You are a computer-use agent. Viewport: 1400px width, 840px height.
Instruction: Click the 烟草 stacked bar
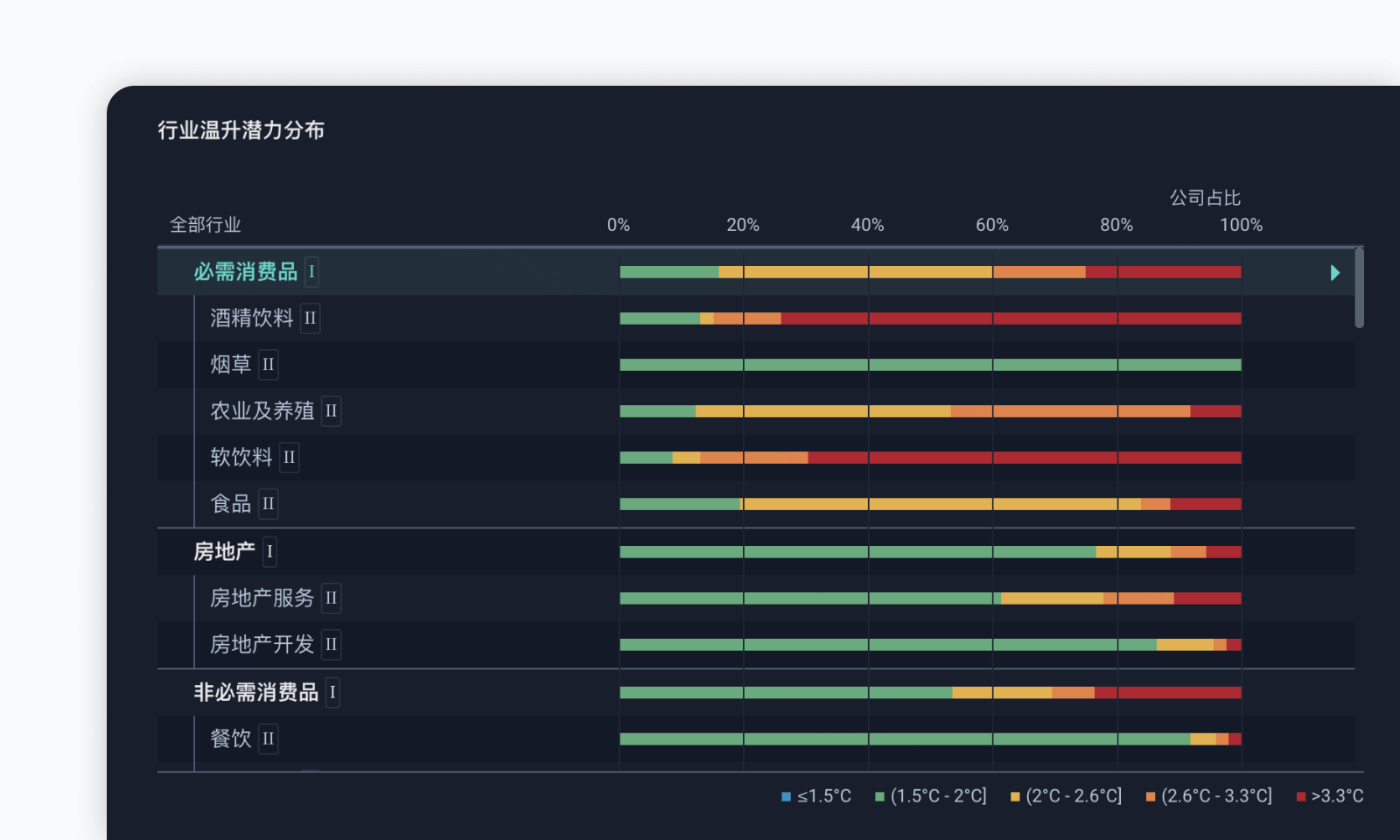point(930,365)
